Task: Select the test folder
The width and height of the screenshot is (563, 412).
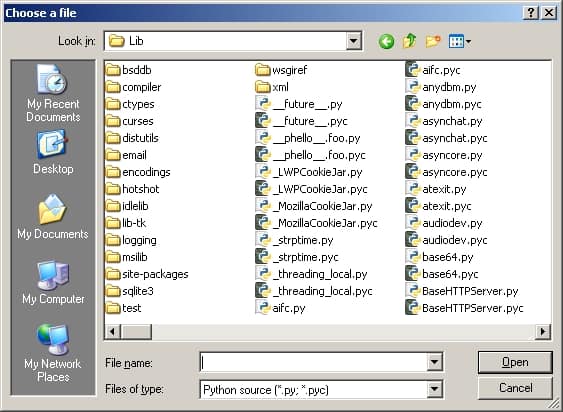Action: click(124, 308)
